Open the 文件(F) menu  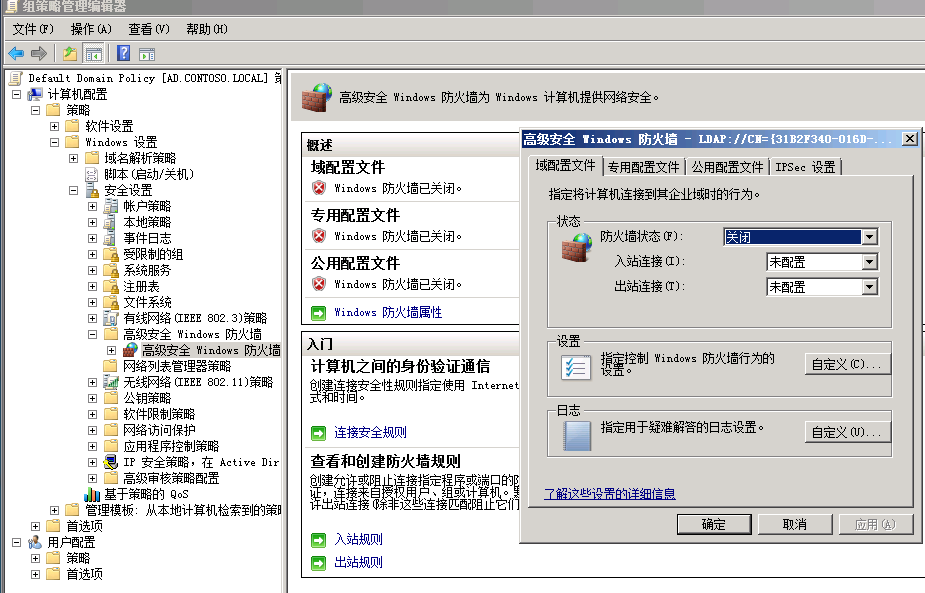(33, 29)
